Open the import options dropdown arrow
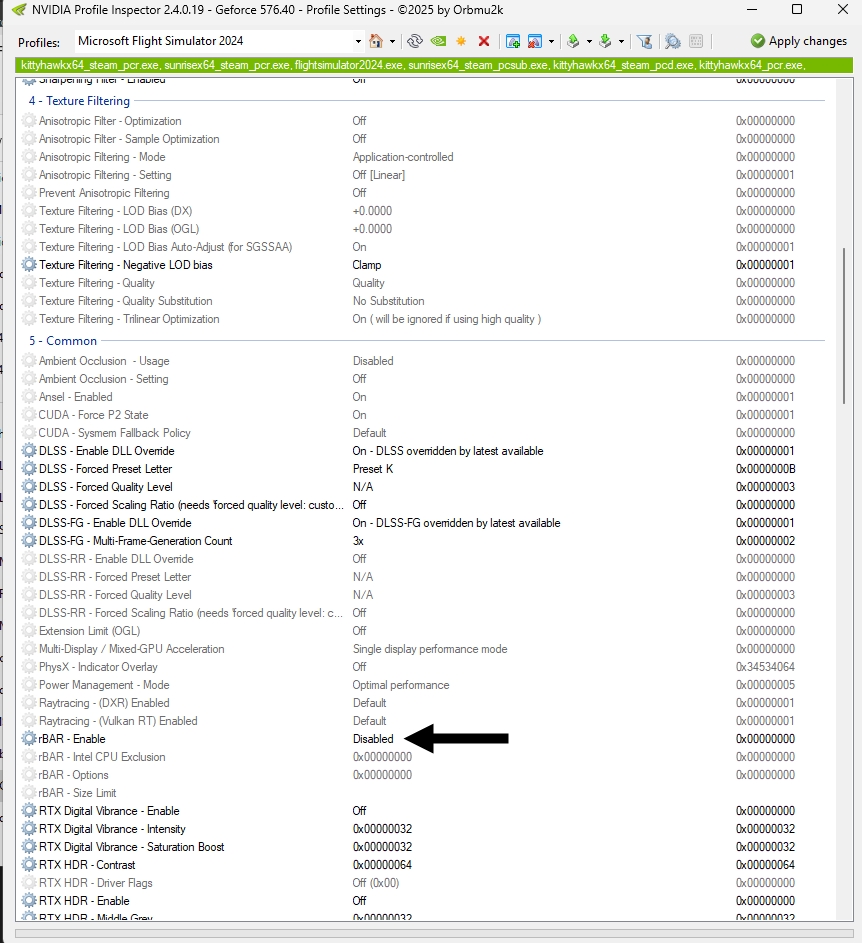Image resolution: width=862 pixels, height=943 pixels. [621, 41]
